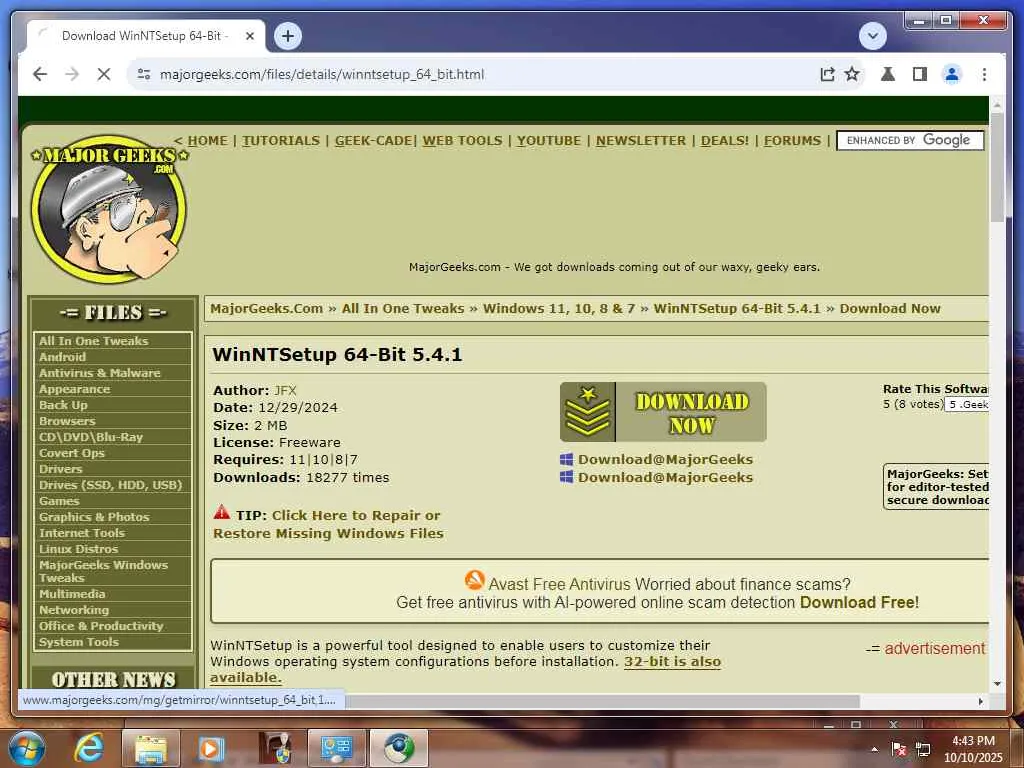Open Linux Distros sidebar category
The width and height of the screenshot is (1024, 768).
[78, 549]
